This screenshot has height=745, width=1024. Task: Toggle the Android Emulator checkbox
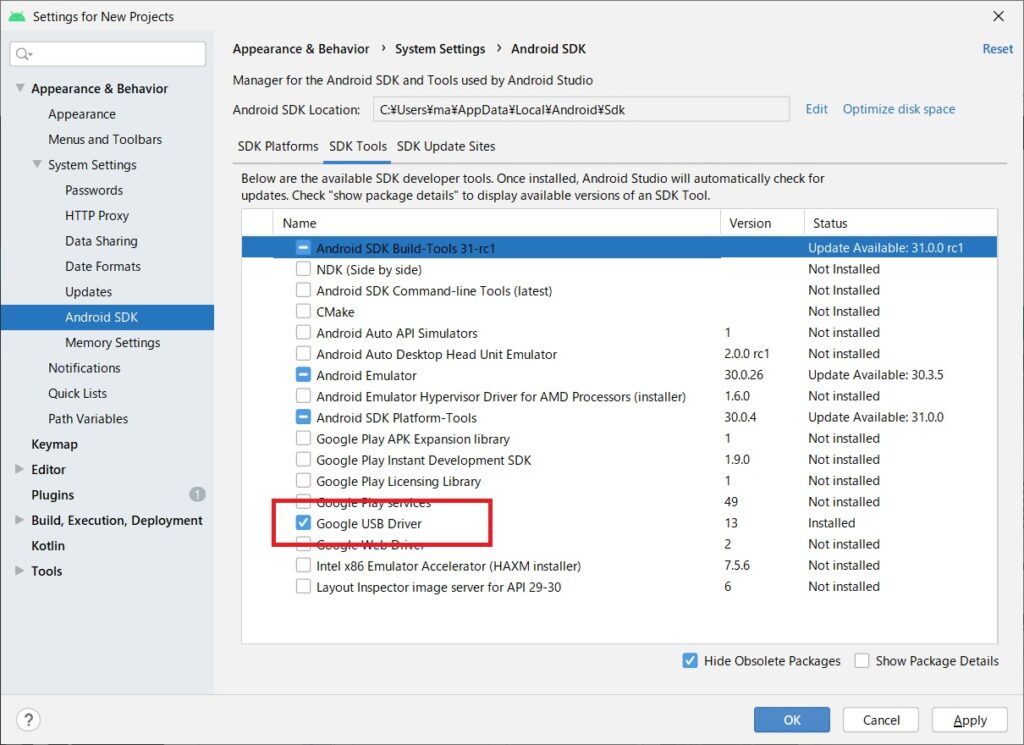[x=303, y=375]
